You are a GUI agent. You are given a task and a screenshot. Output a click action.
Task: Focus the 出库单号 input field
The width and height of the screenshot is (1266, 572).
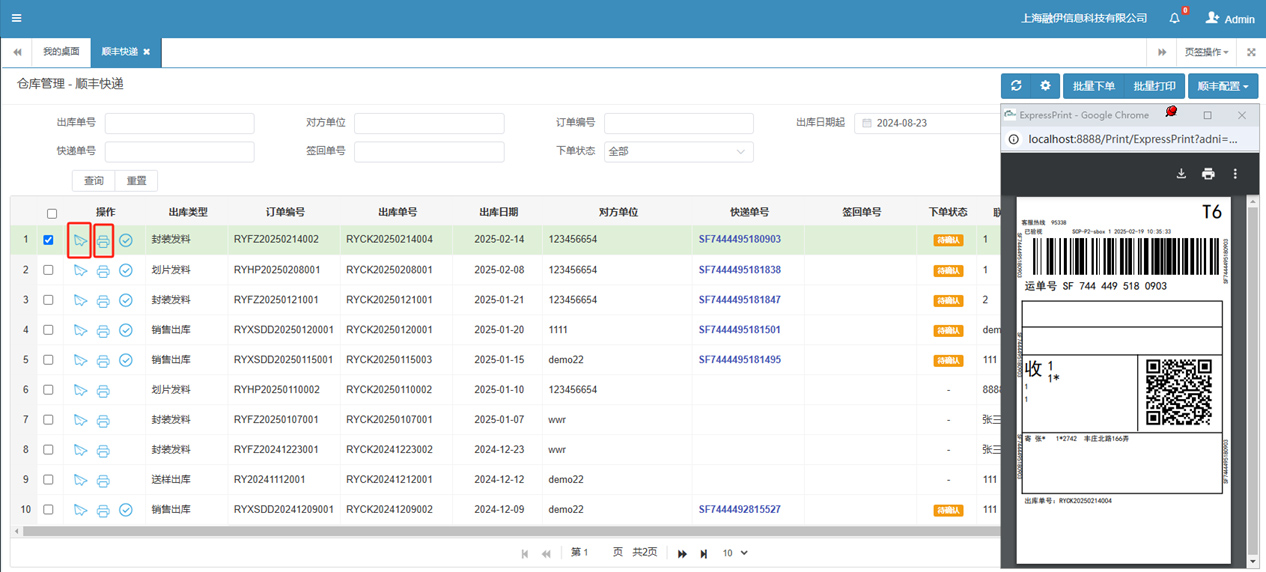[180, 123]
